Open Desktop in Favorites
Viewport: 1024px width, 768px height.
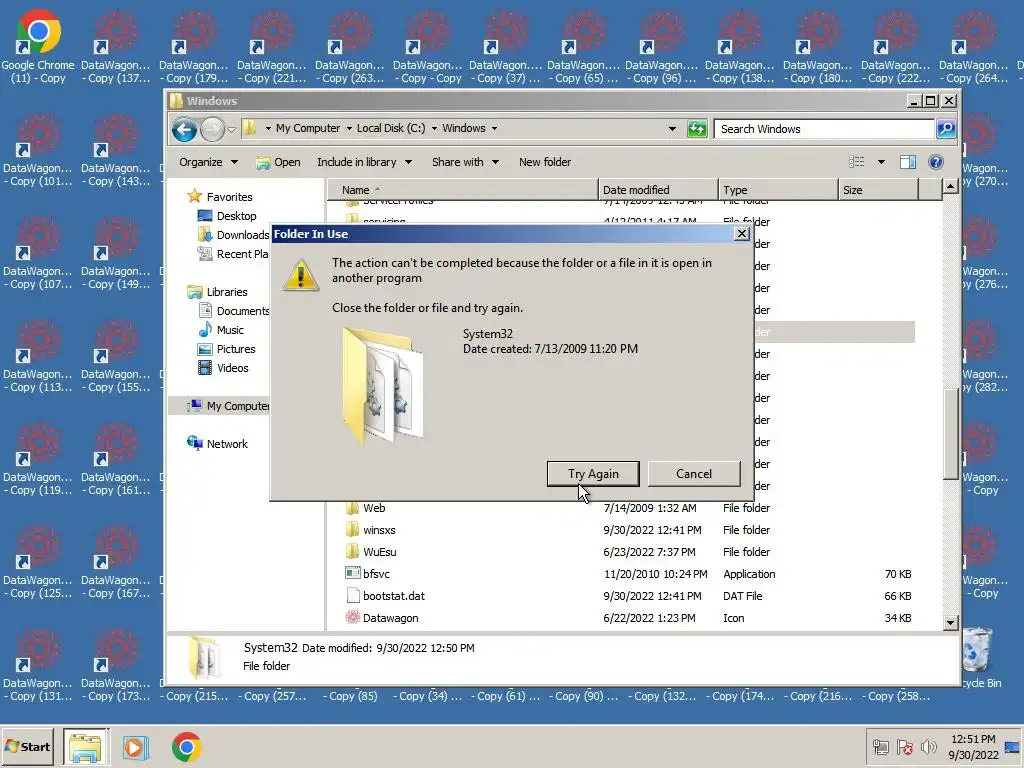pos(227,216)
